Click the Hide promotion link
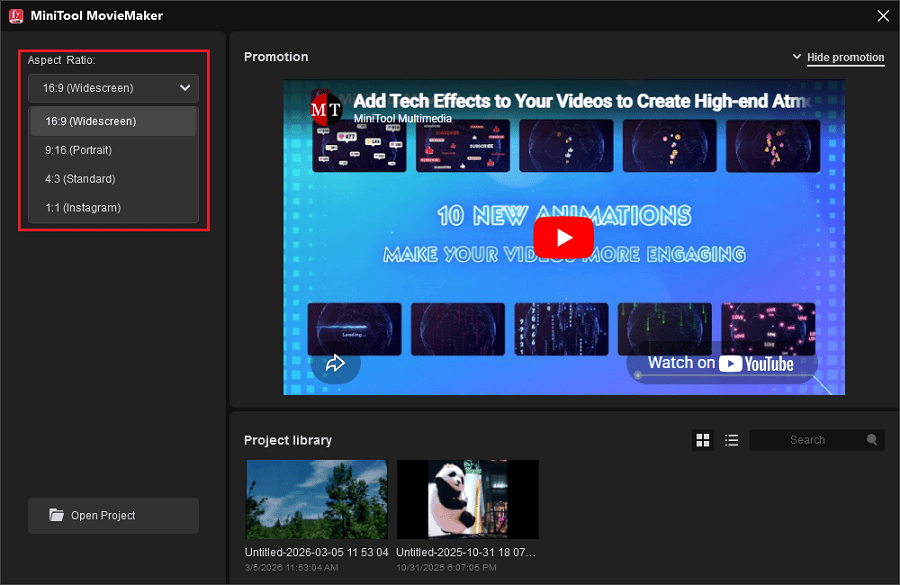 [x=845, y=57]
